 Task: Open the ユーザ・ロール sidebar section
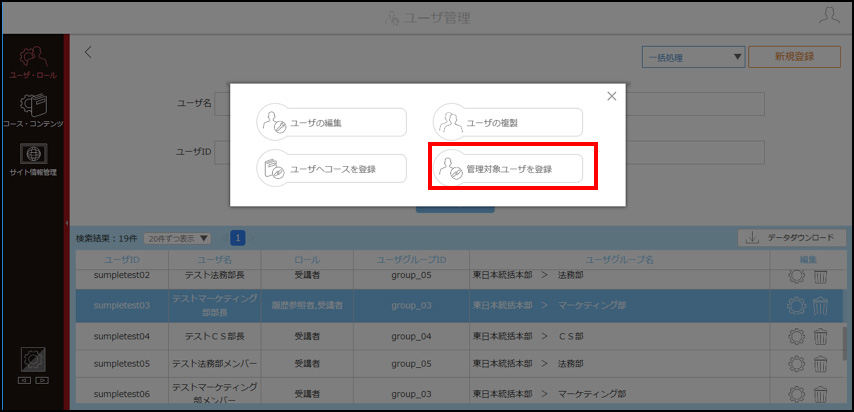(x=33, y=64)
